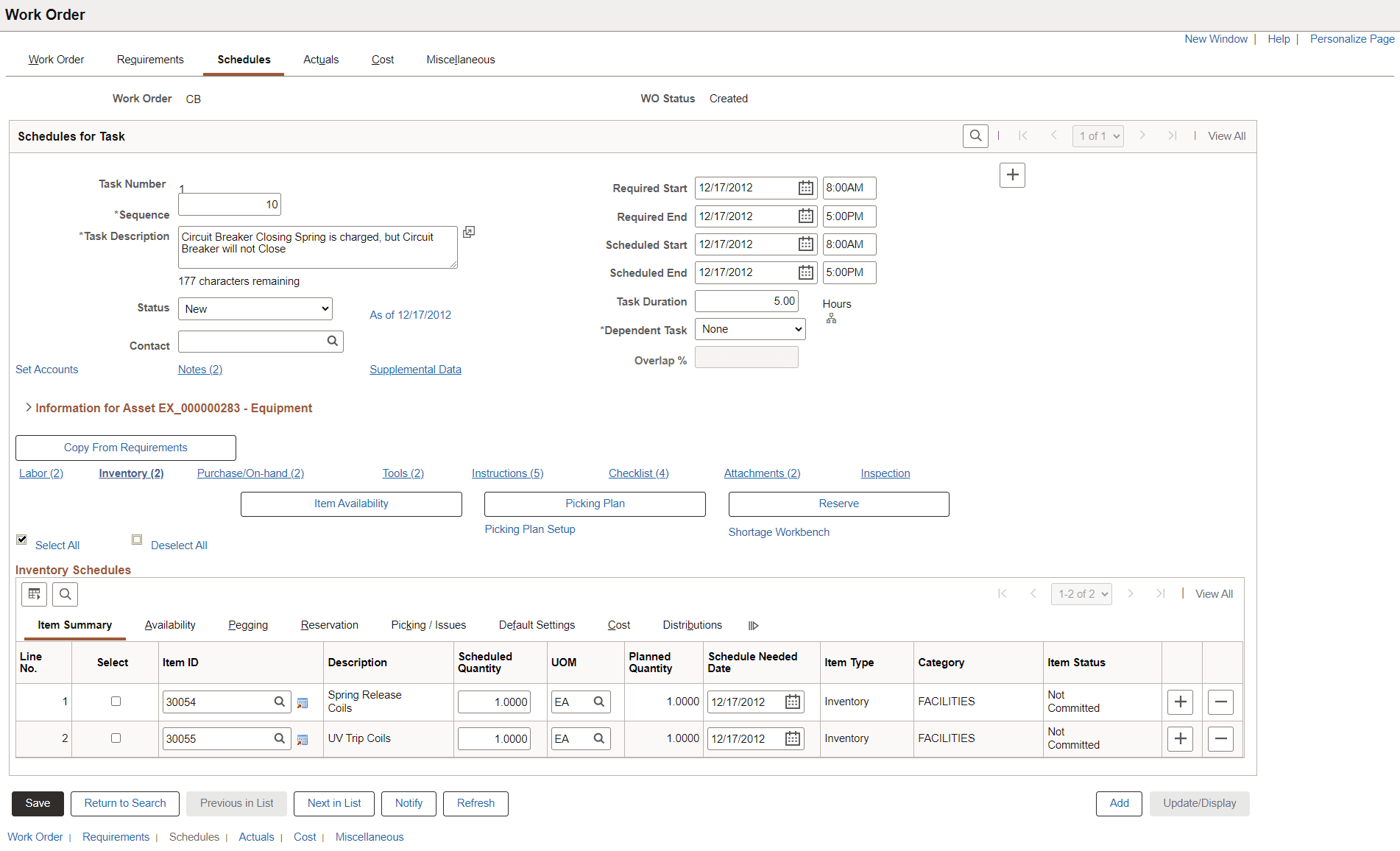The width and height of the screenshot is (1400, 851).
Task: Toggle the Deselect All checkbox
Action: pyautogui.click(x=137, y=540)
